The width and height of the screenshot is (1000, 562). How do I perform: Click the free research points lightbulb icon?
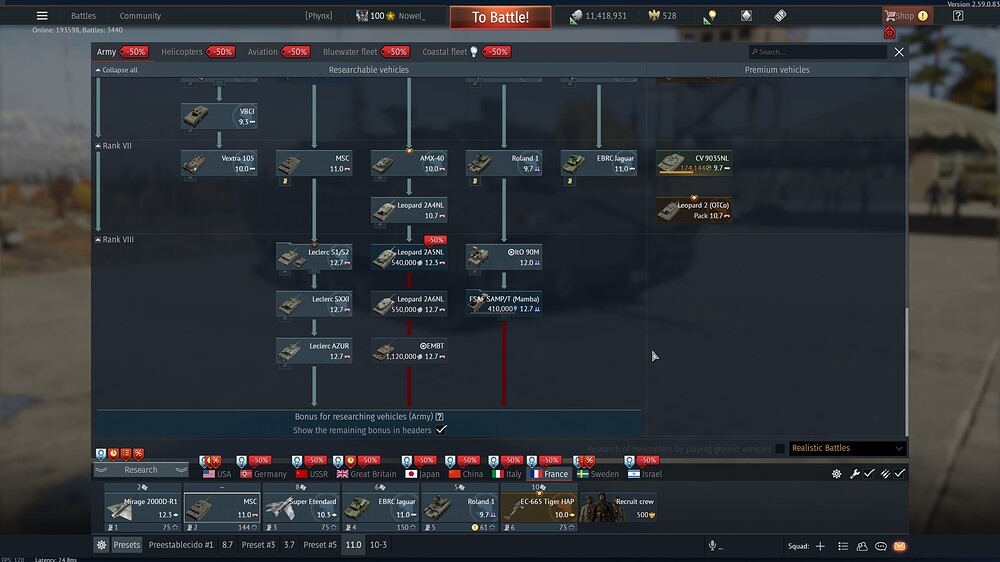pyautogui.click(x=710, y=16)
